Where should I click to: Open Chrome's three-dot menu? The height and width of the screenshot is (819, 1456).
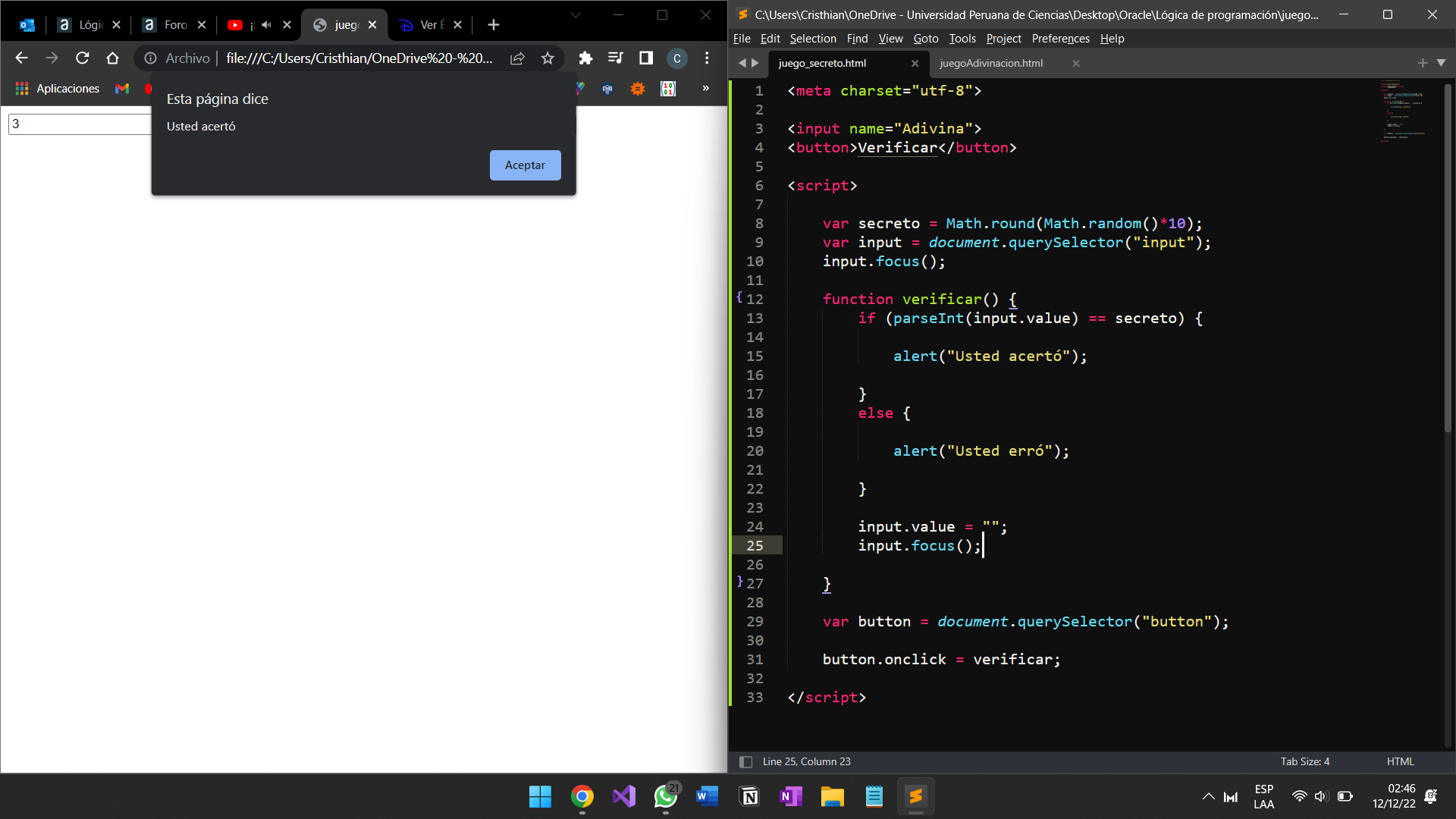pyautogui.click(x=707, y=58)
